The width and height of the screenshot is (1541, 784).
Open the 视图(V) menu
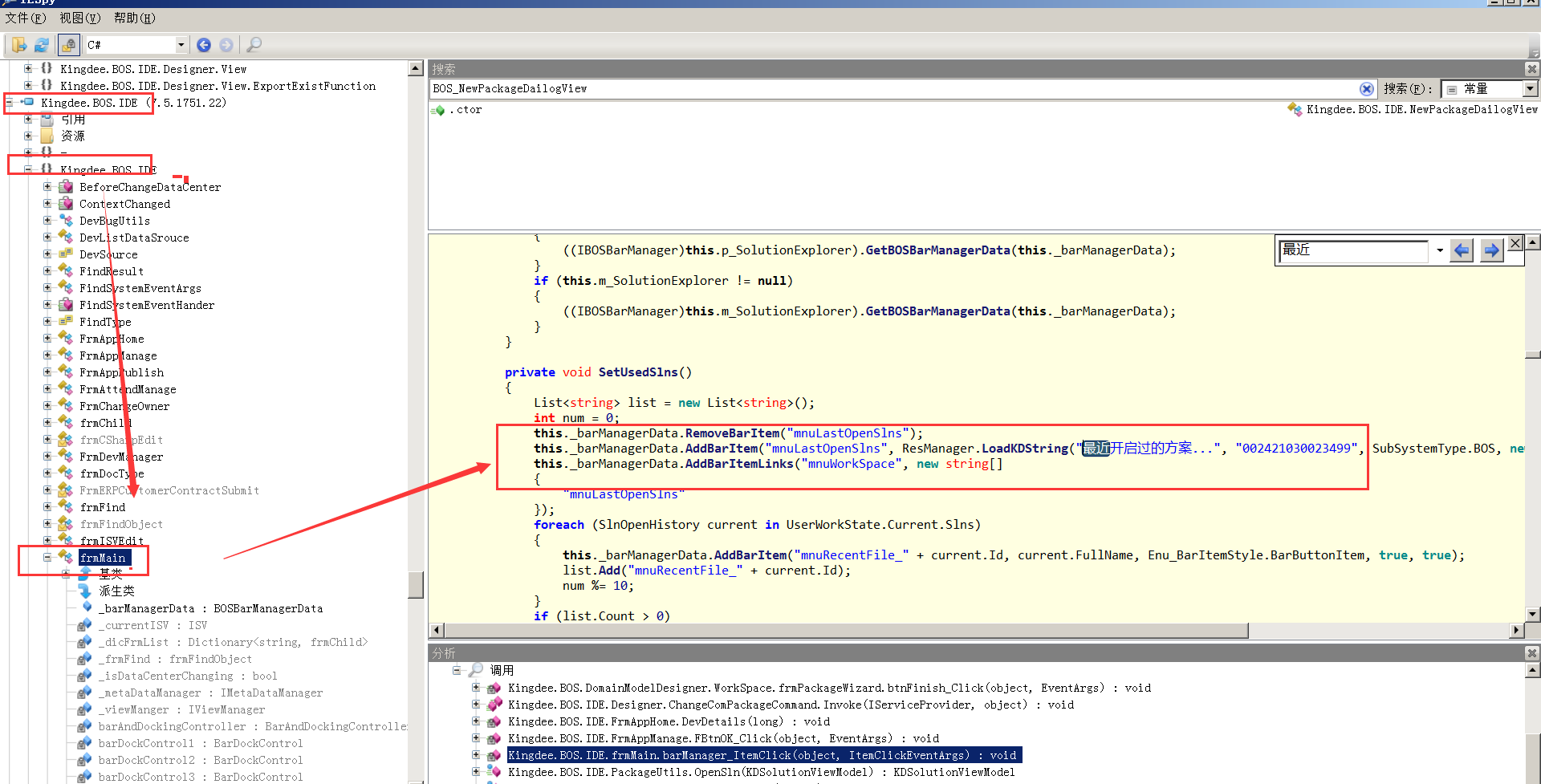pos(80,18)
